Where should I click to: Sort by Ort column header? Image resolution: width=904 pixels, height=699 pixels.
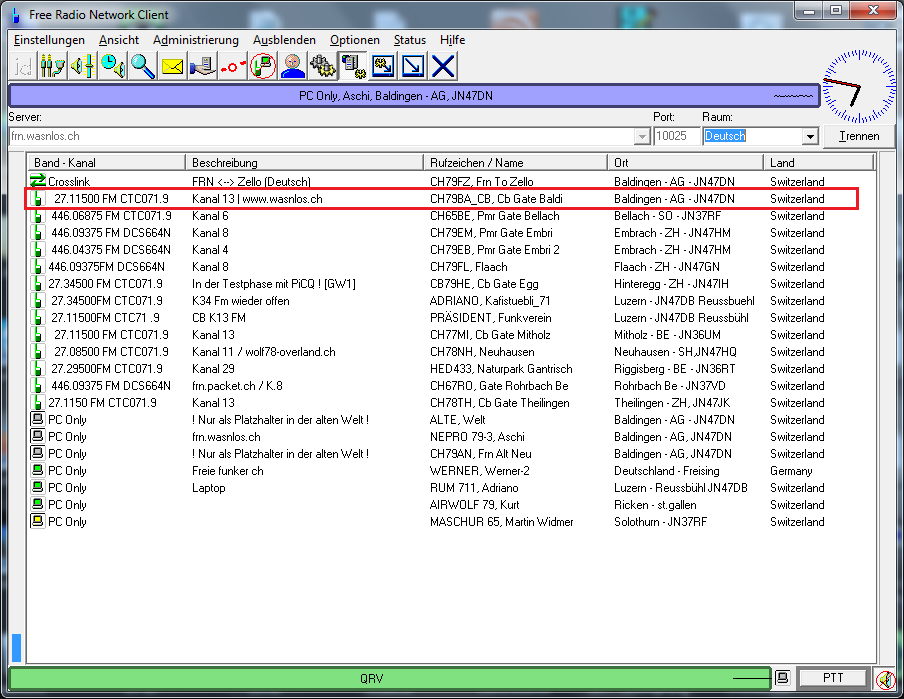tap(685, 163)
